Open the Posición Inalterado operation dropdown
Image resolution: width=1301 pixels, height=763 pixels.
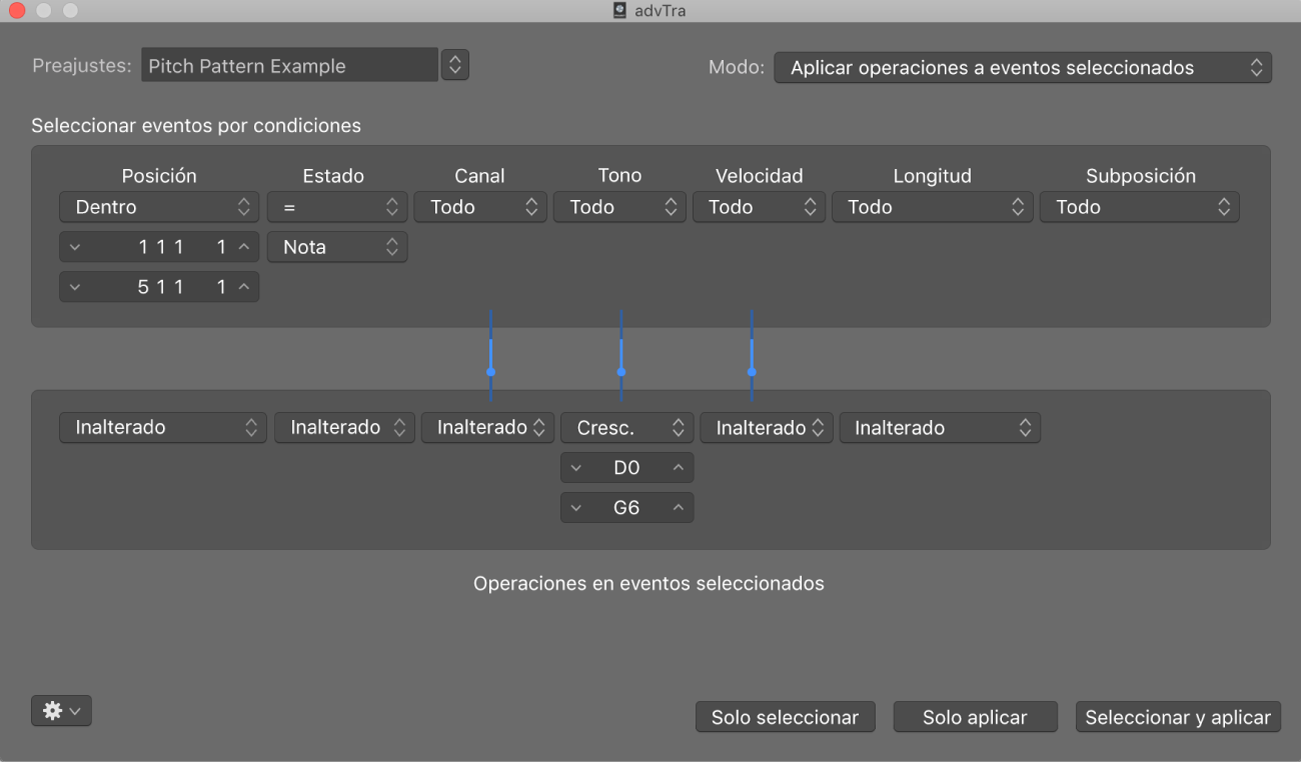click(163, 427)
